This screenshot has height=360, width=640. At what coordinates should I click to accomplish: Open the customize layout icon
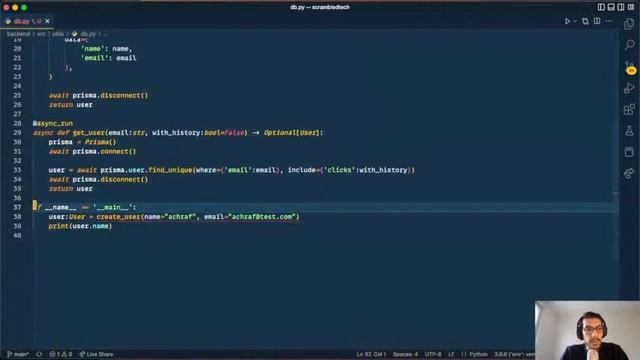(631, 7)
